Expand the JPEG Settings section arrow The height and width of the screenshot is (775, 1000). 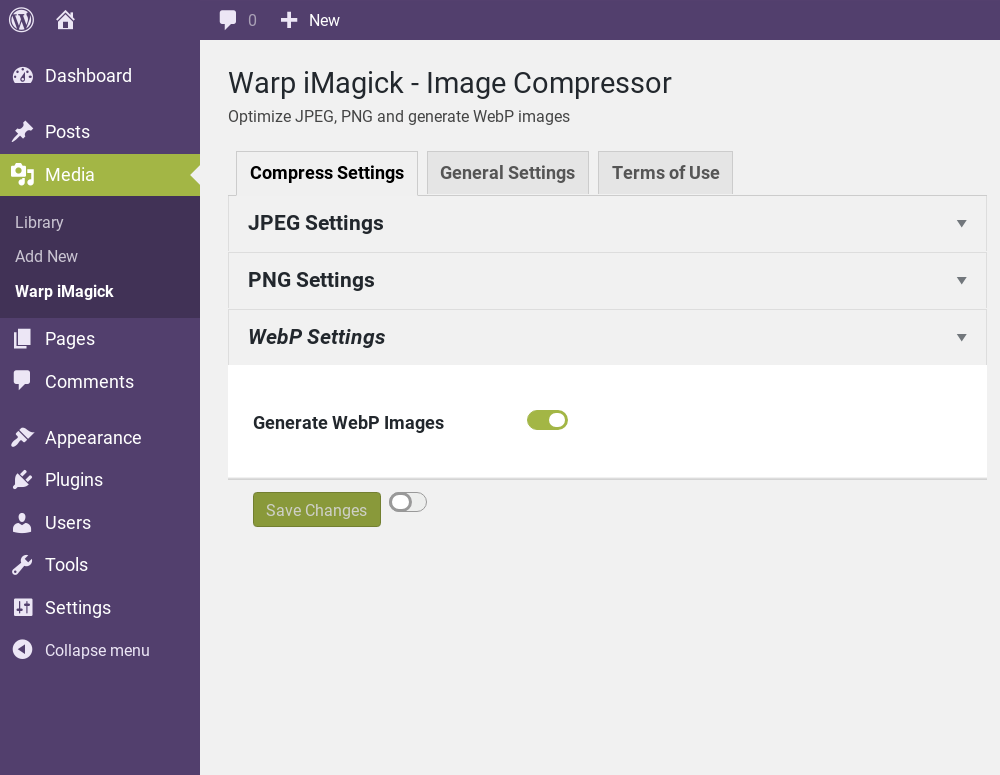pyautogui.click(x=961, y=224)
